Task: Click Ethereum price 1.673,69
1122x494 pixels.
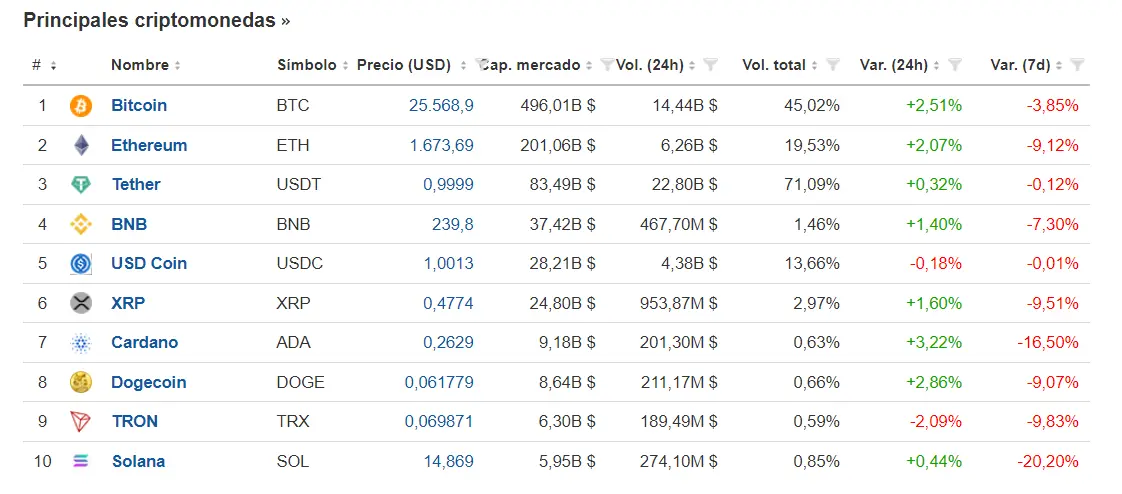Action: tap(441, 145)
